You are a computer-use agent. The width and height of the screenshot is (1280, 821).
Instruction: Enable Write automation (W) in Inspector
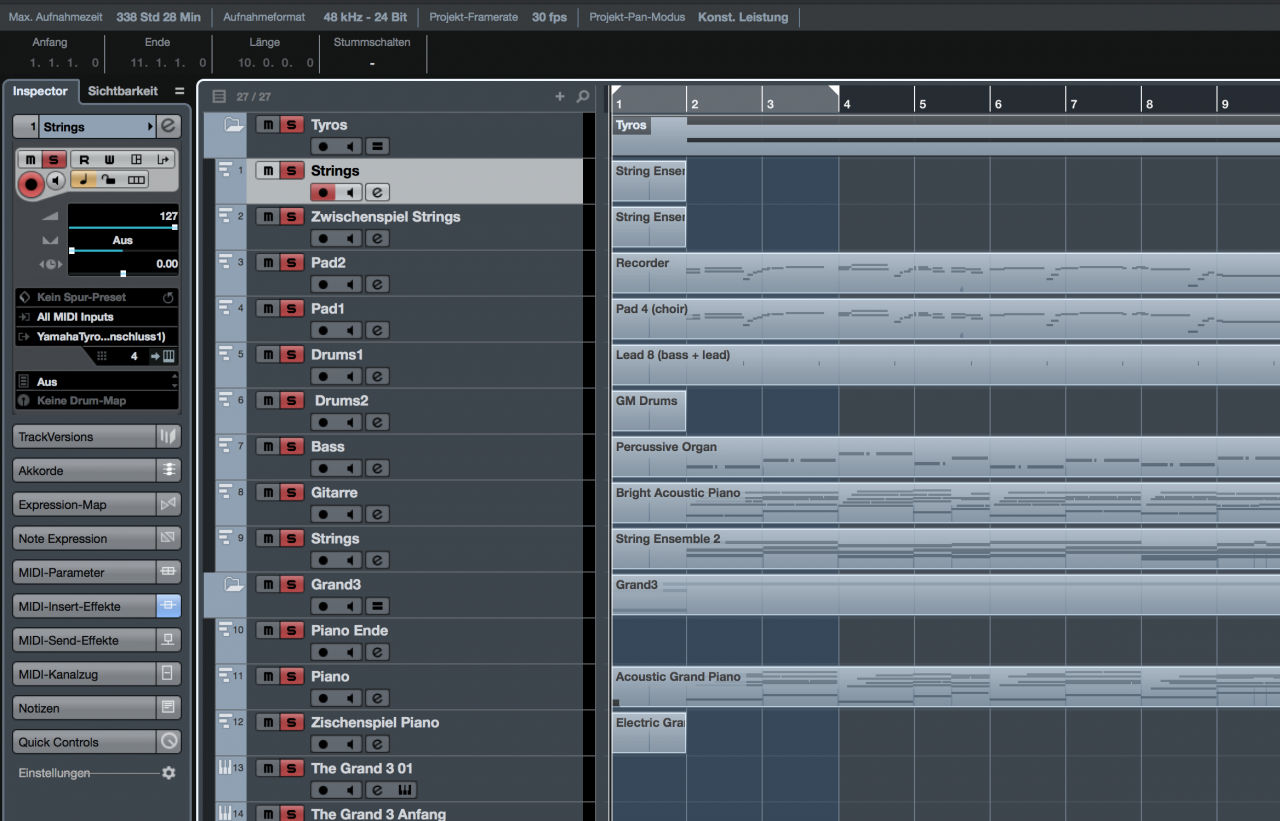pos(110,160)
